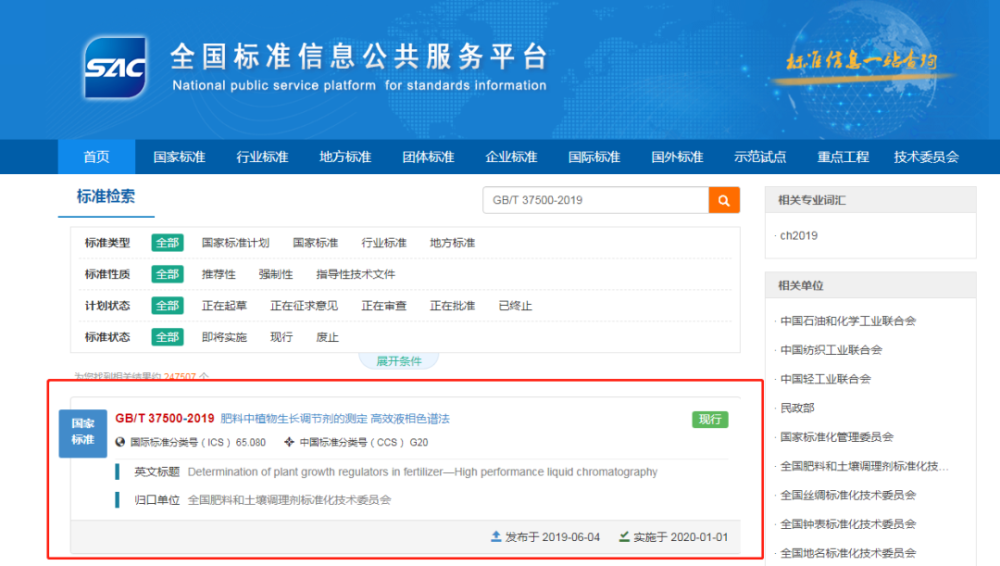Filter by 地方标准 in 标准类型 row
This screenshot has height=566, width=1000.
tap(452, 242)
